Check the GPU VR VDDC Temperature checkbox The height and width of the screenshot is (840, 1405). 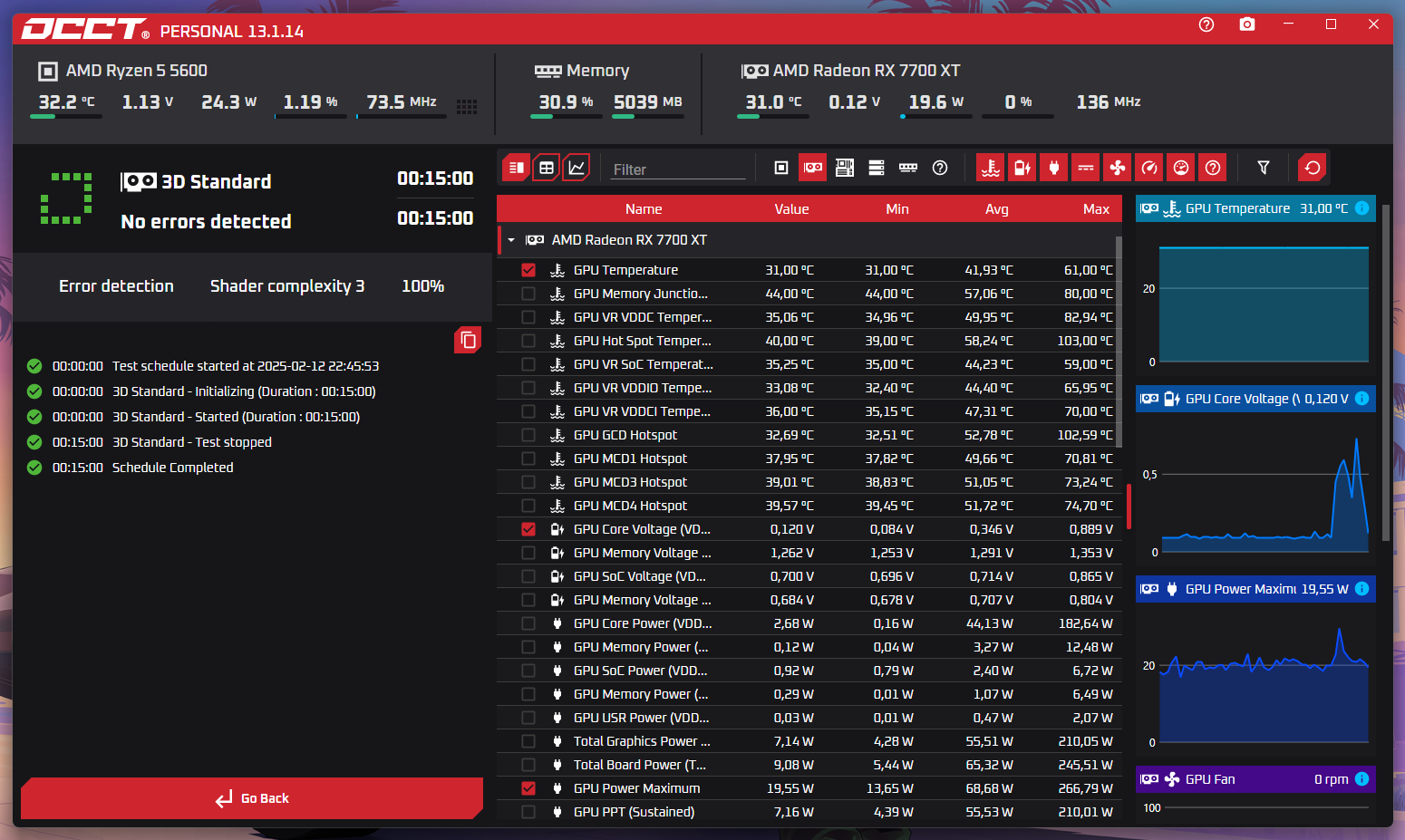click(528, 317)
